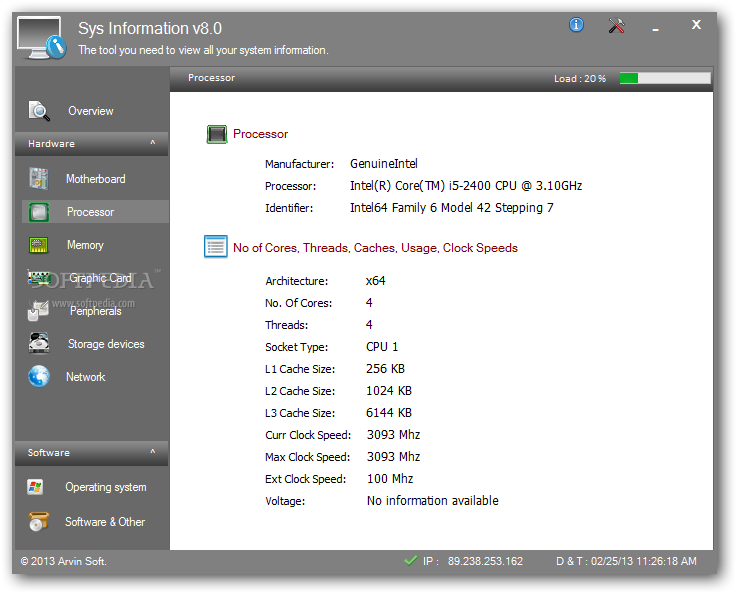Select the Processor label in the sidebar
Viewport: 737px width, 594px height.
click(x=90, y=212)
